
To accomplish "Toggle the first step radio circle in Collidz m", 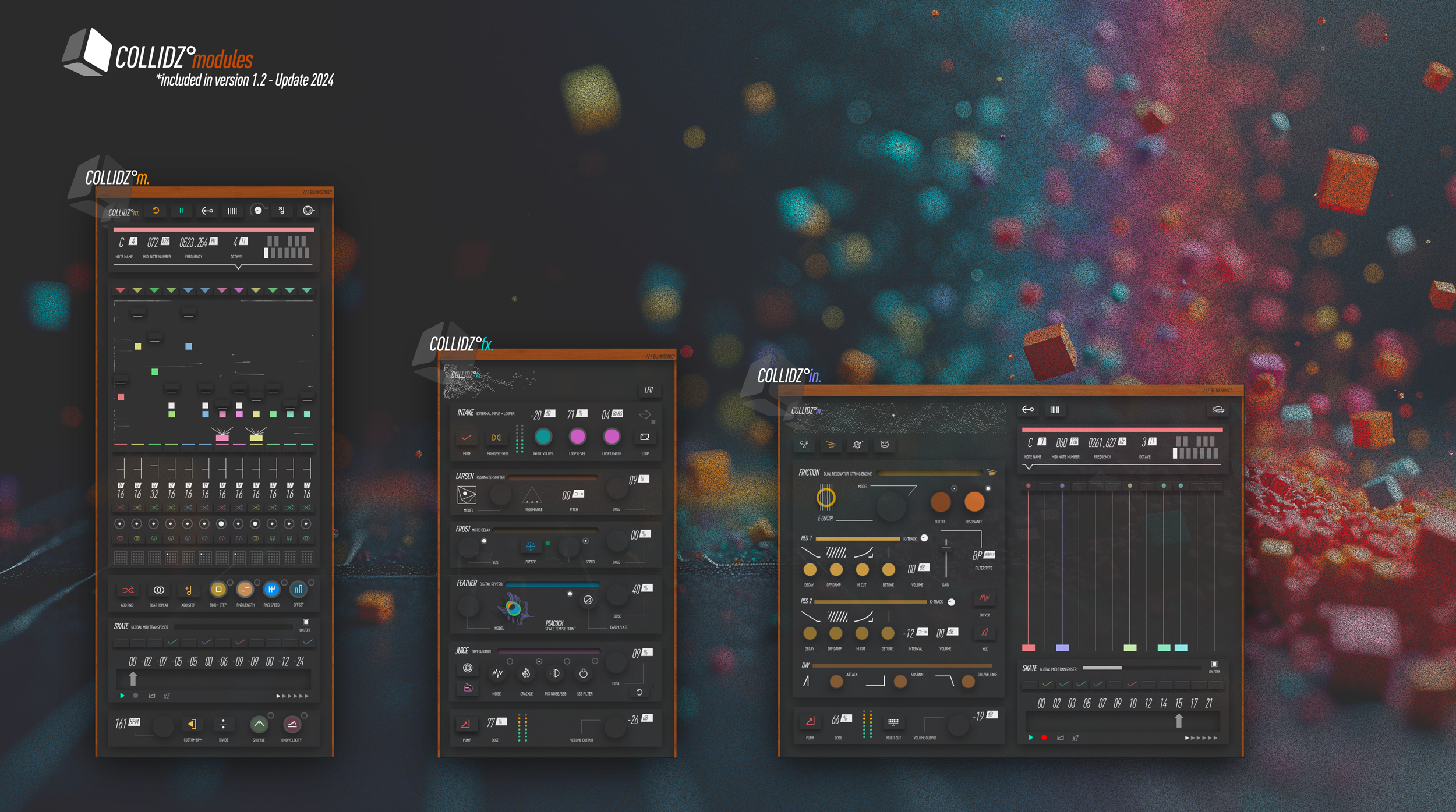I will (x=120, y=524).
